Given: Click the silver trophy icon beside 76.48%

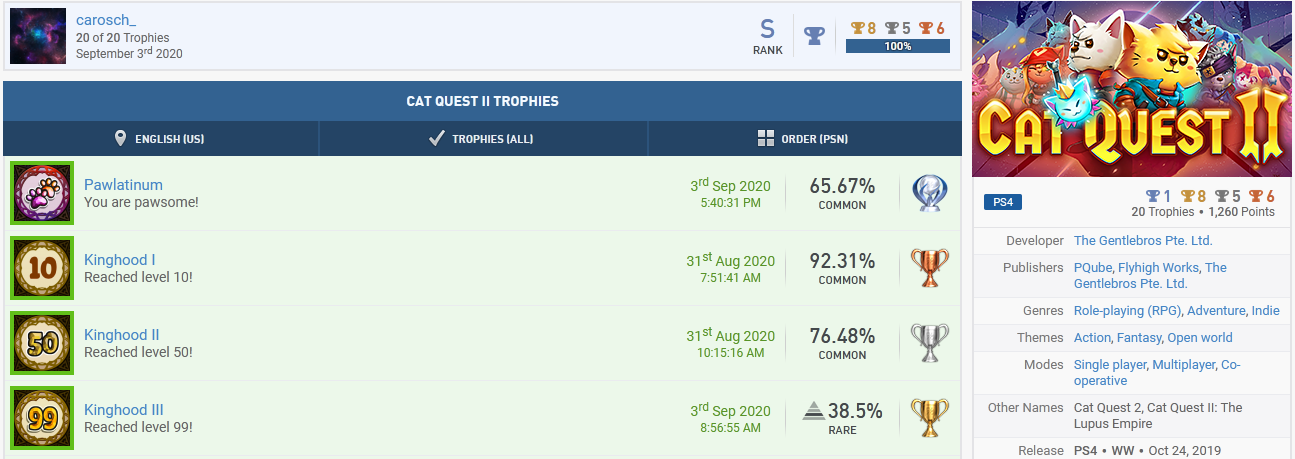Looking at the screenshot, I should [x=929, y=343].
